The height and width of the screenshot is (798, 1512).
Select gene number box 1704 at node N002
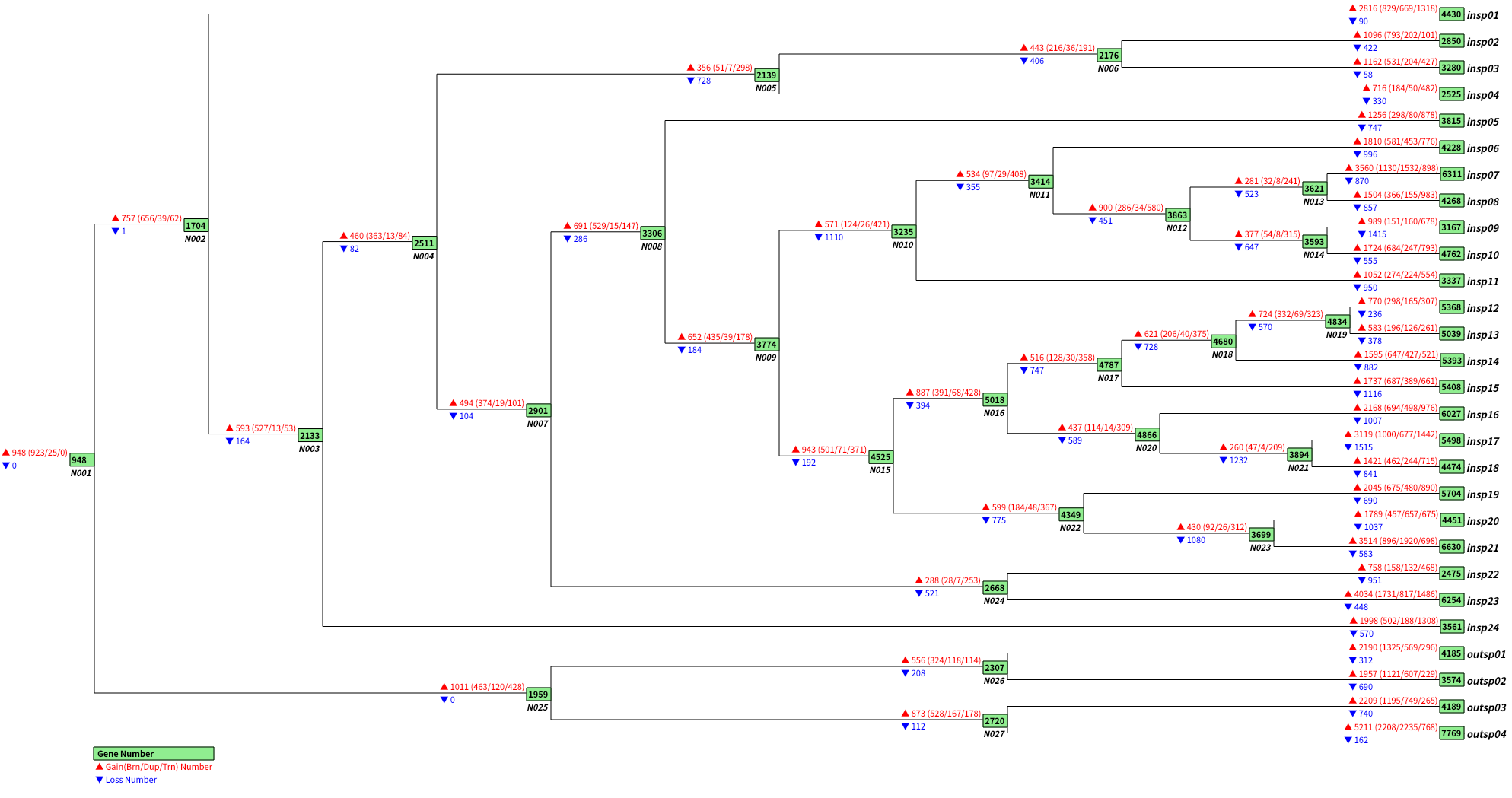(x=196, y=225)
